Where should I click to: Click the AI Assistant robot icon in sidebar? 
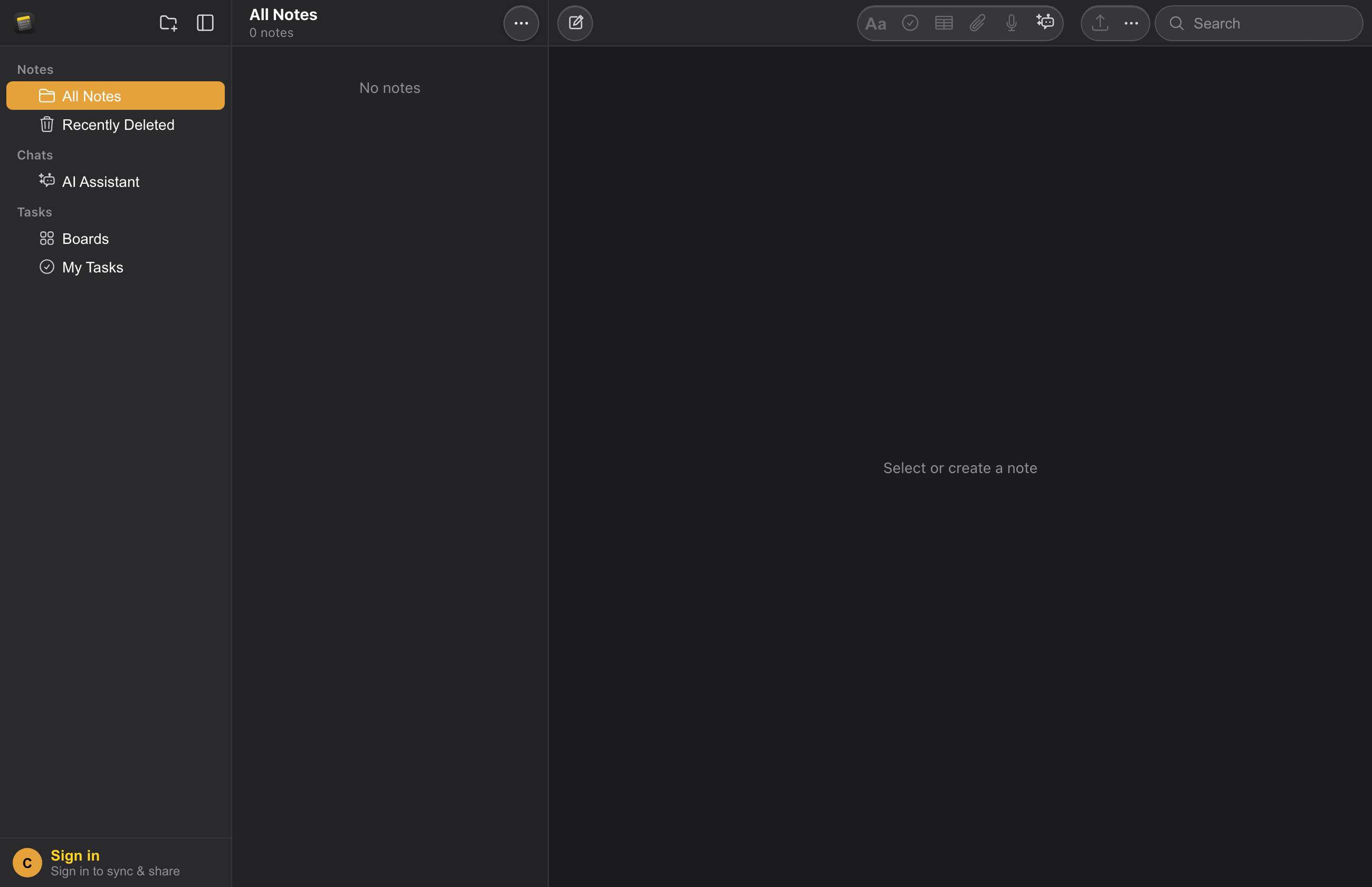click(x=46, y=180)
